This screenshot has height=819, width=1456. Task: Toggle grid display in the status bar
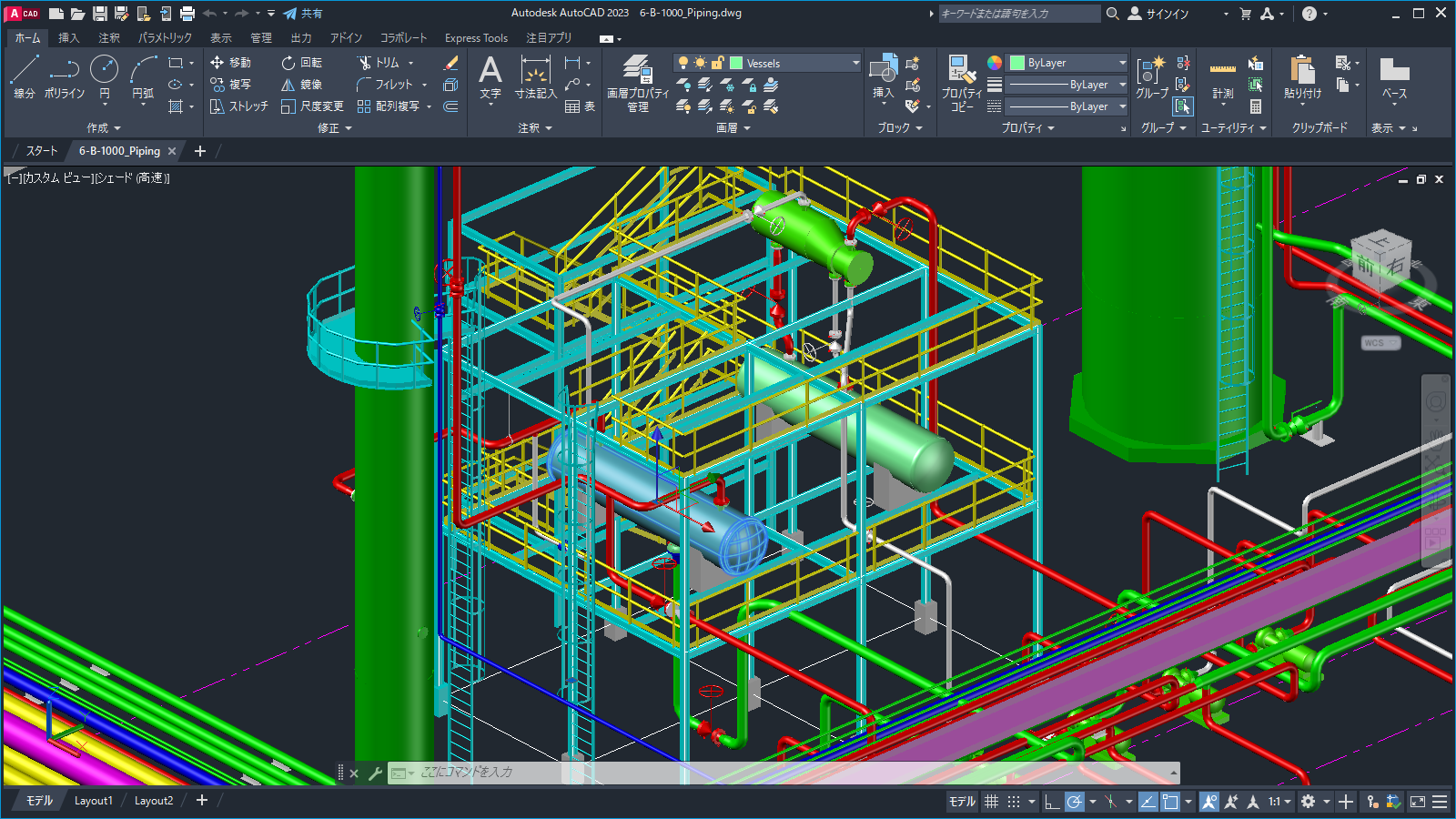point(991,801)
